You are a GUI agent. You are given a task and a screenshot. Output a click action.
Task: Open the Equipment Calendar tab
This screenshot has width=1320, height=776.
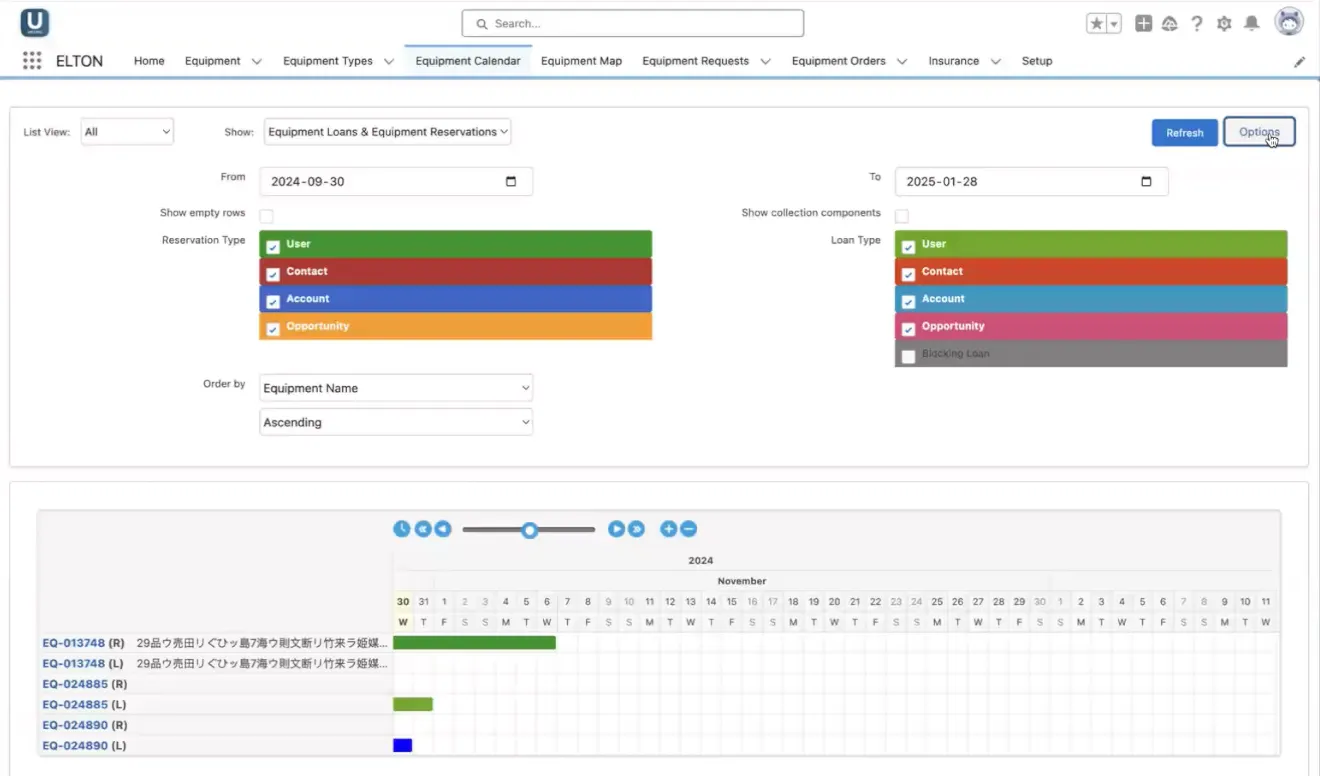[x=468, y=61]
